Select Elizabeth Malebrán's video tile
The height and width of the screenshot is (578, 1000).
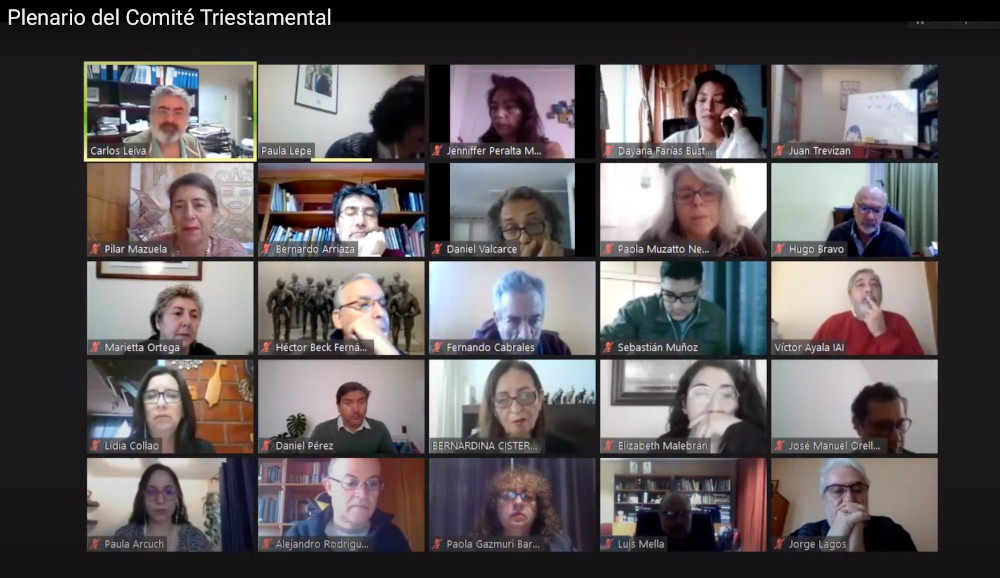pyautogui.click(x=683, y=406)
